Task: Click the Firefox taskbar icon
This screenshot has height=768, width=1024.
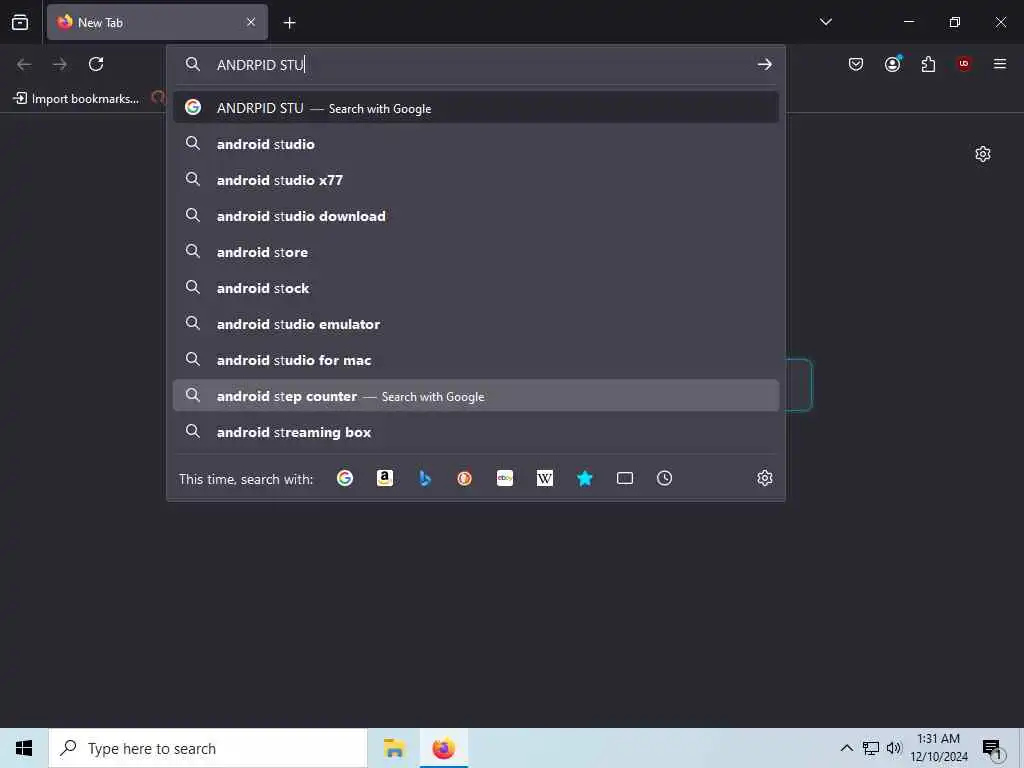Action: coord(443,748)
